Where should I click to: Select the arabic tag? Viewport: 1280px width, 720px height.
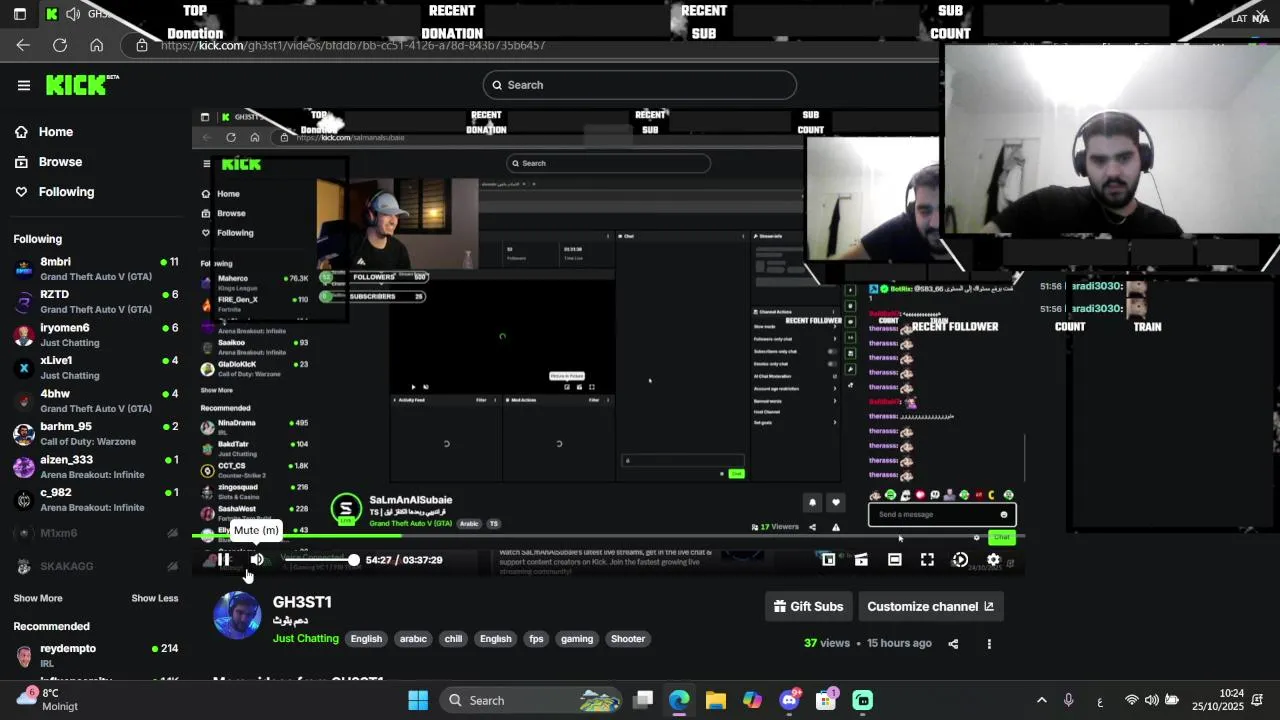pyautogui.click(x=413, y=639)
